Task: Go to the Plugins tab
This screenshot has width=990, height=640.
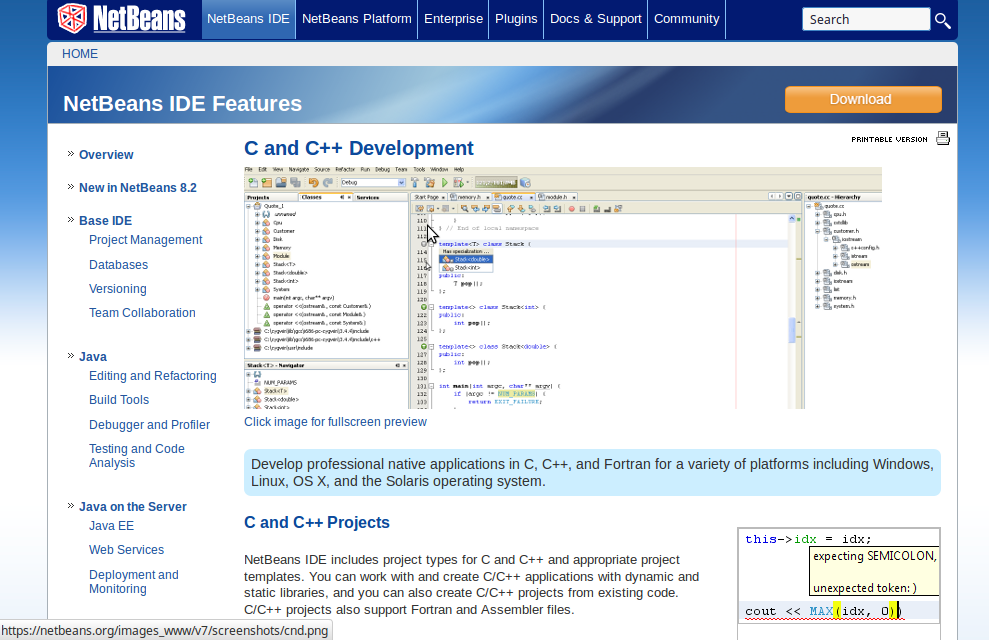Action: (516, 19)
